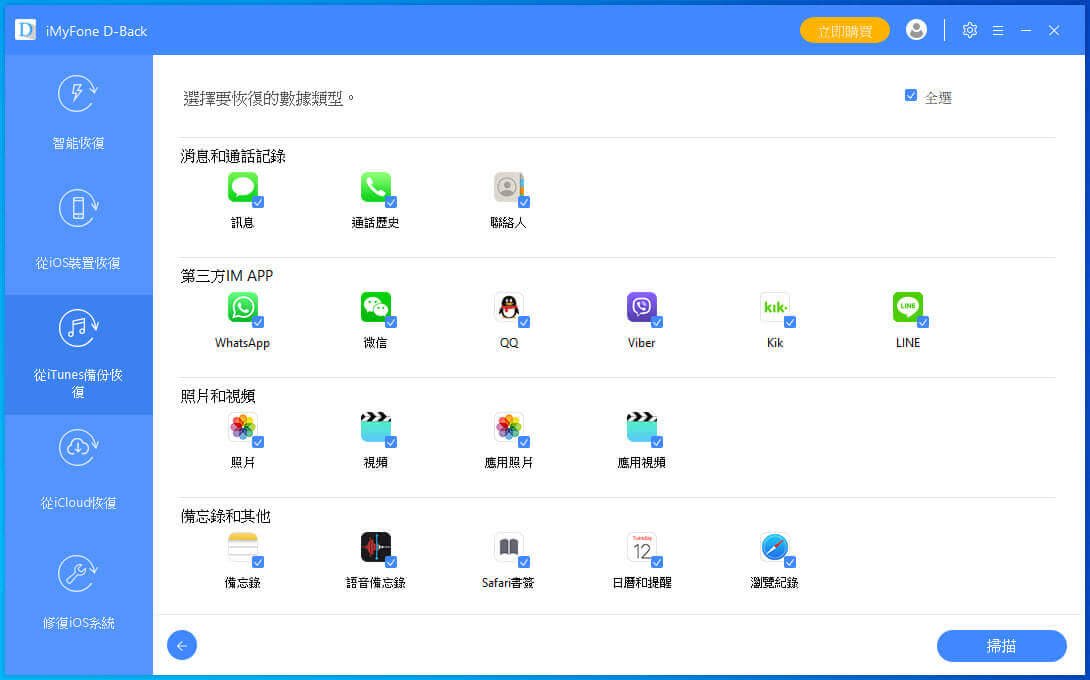Uncheck the 訊息 messages checkbox

coord(258,202)
